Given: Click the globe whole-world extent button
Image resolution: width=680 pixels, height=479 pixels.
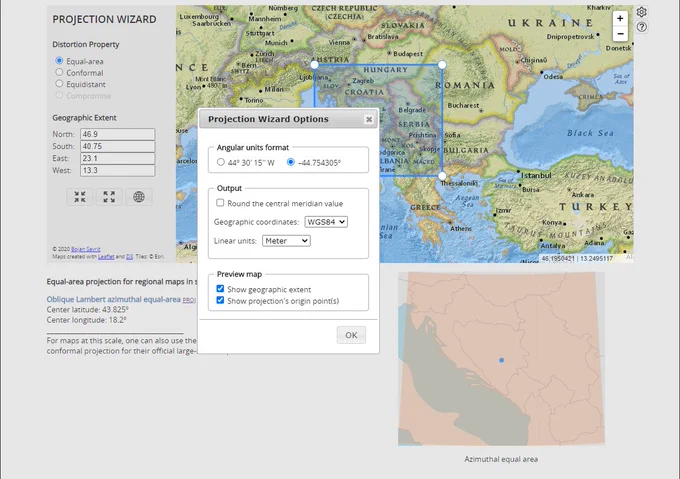Looking at the screenshot, I should coord(139,197).
